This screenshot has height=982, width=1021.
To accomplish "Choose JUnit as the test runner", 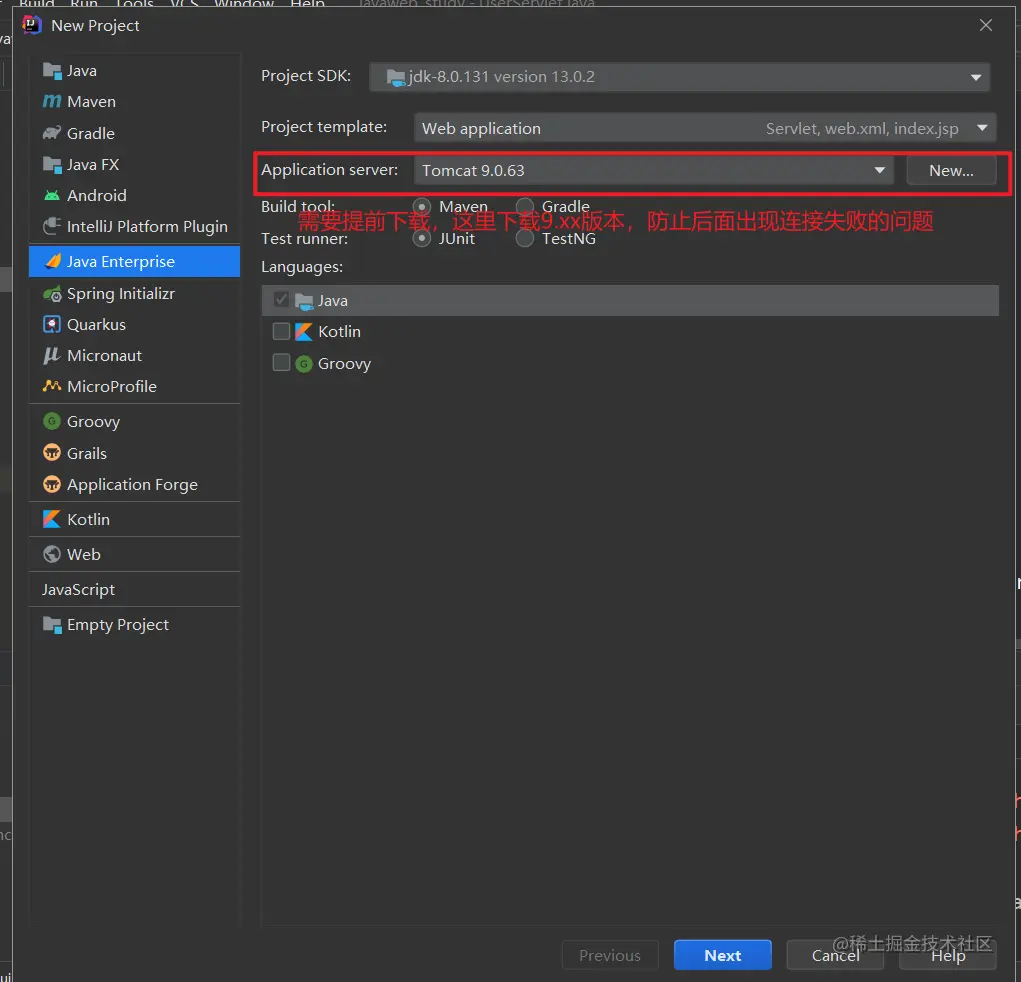I will coord(422,238).
